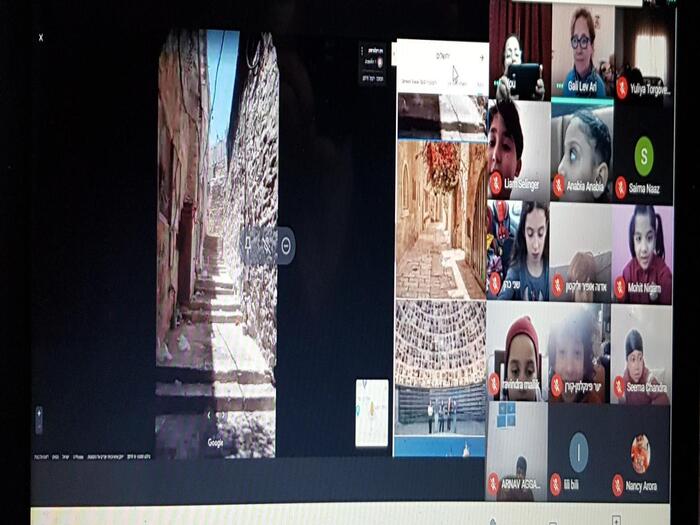700x525 pixels.
Task: Remove the presentation with the minus-circle icon
Action: coord(286,246)
